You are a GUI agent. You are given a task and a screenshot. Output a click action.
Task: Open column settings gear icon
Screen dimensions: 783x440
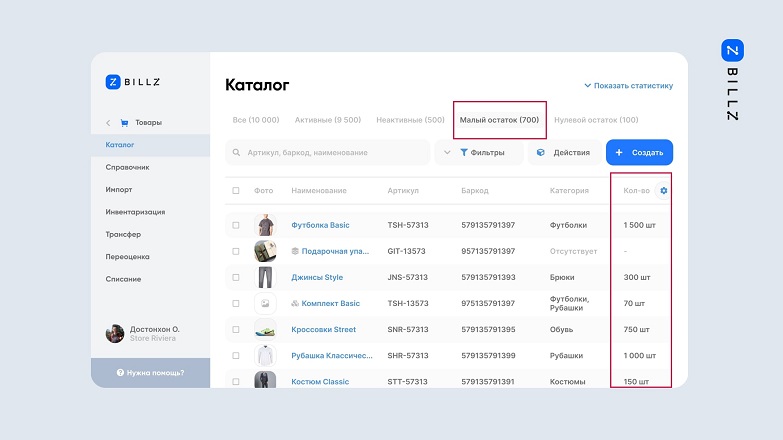tap(663, 190)
